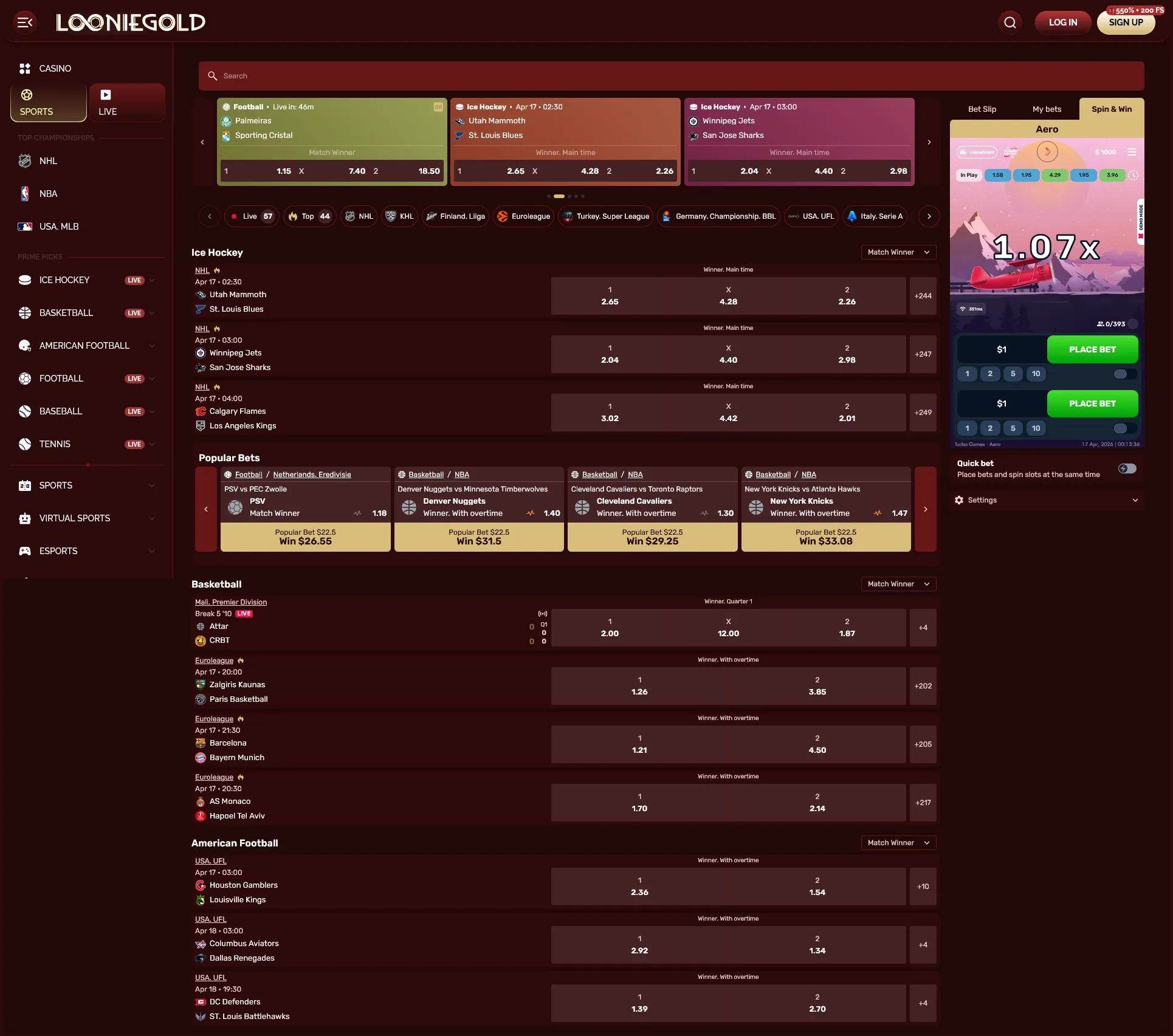Open Palmeiras vs Sporting Cristal featured card
The width and height of the screenshot is (1173, 1036).
click(332, 142)
